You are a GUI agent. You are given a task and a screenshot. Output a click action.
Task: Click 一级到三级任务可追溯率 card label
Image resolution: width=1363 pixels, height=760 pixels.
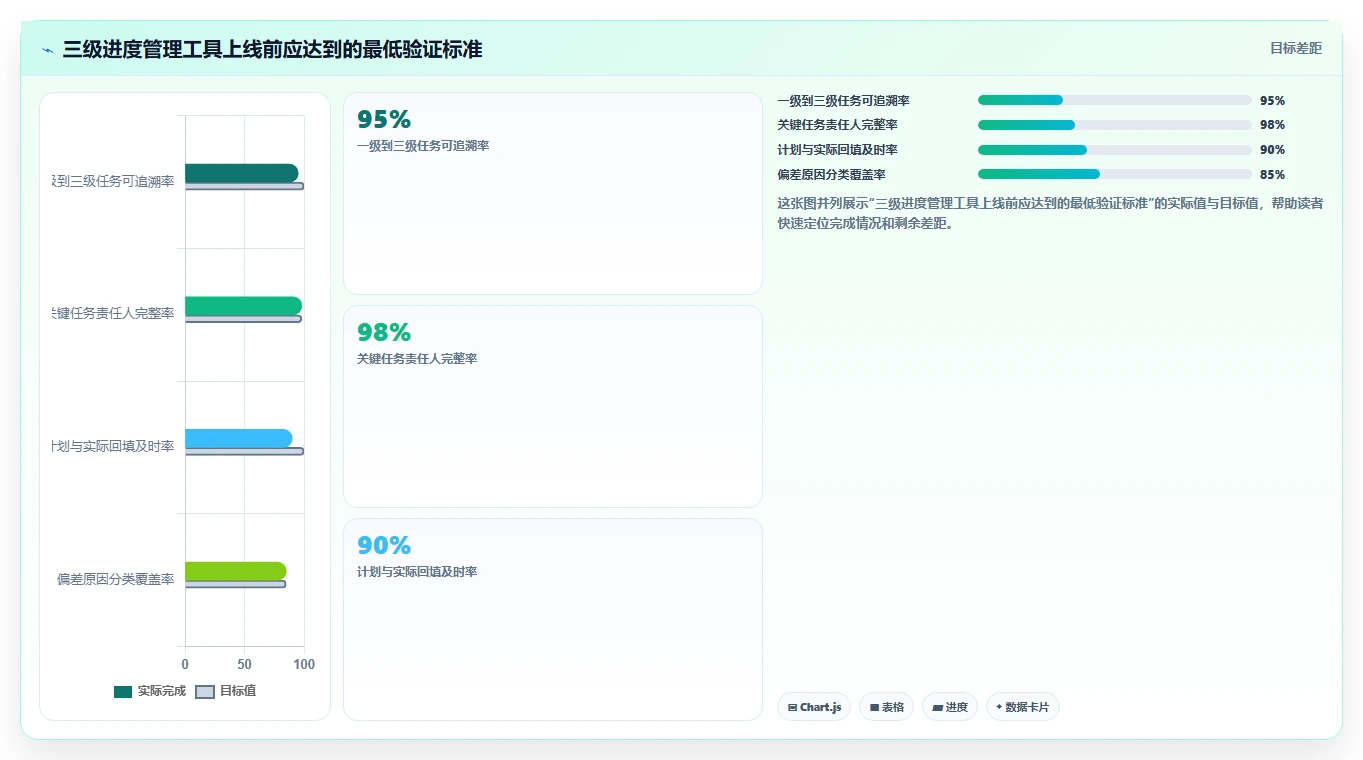tap(423, 146)
